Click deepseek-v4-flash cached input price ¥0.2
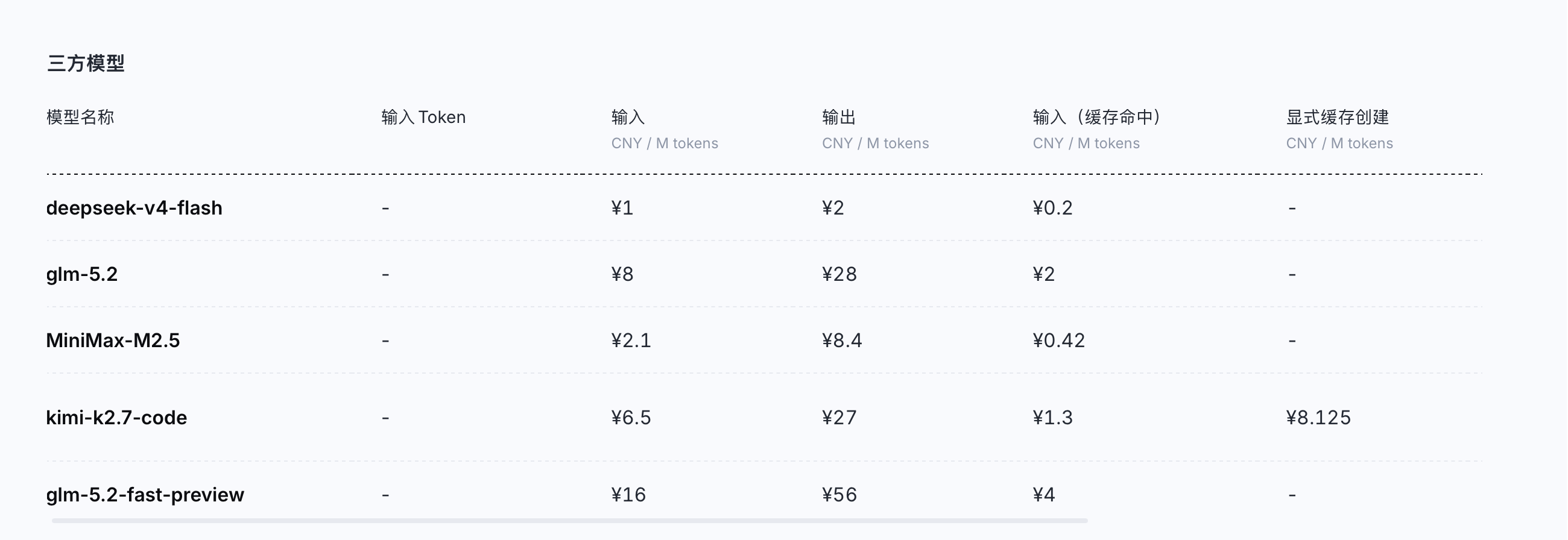Screen dimensions: 1568x540 click(1052, 208)
